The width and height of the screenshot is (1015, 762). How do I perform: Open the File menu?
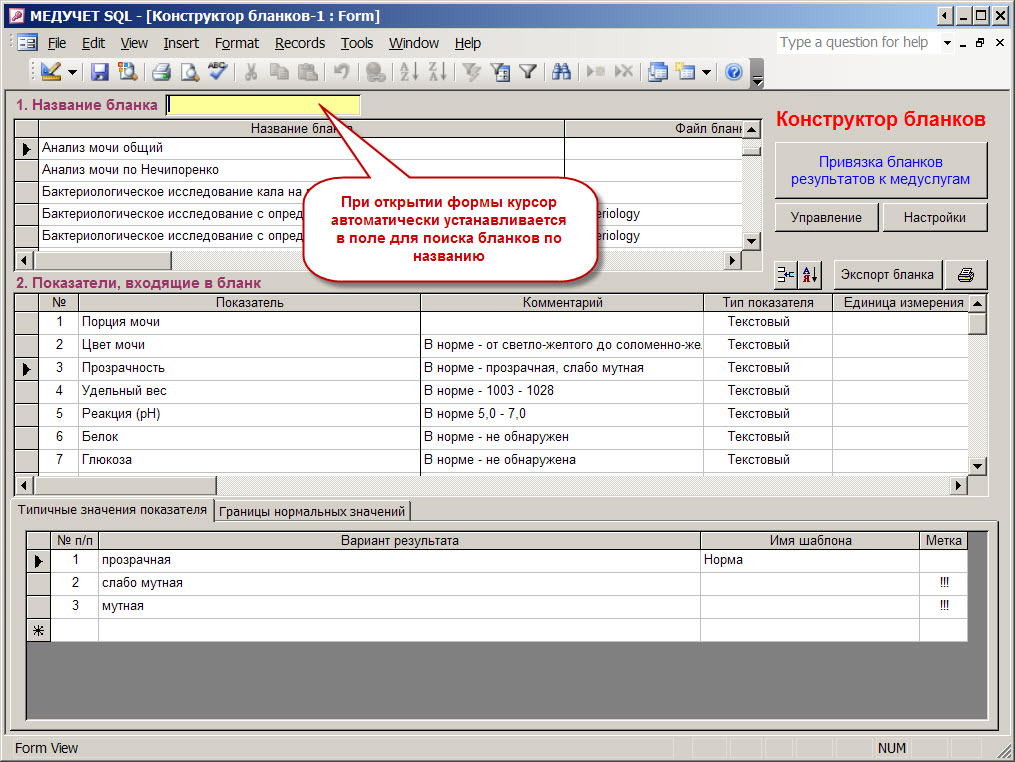(x=57, y=43)
